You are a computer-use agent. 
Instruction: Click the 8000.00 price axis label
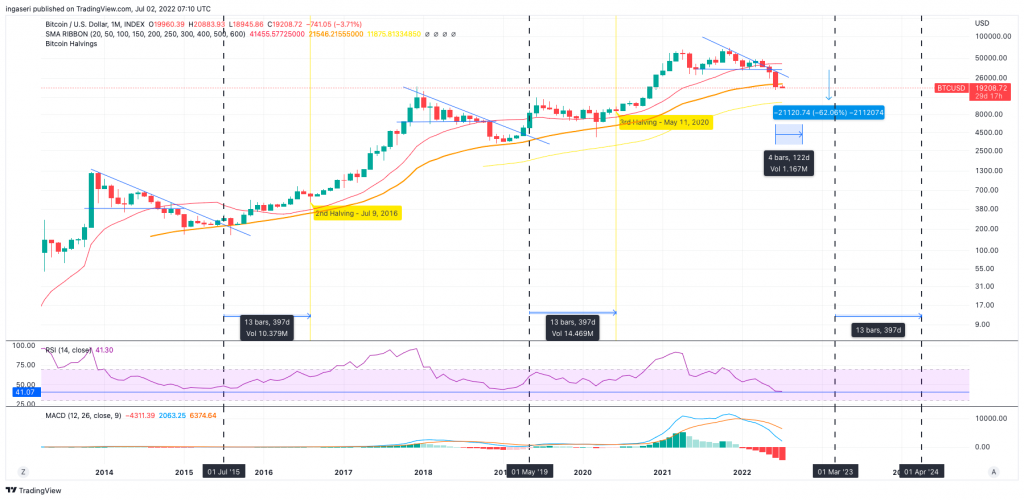pyautogui.click(x=989, y=114)
